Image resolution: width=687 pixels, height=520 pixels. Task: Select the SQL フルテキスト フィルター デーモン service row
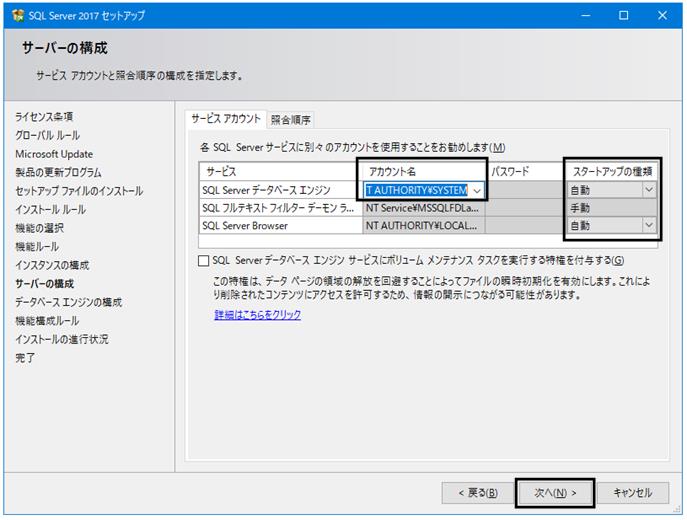tap(280, 208)
